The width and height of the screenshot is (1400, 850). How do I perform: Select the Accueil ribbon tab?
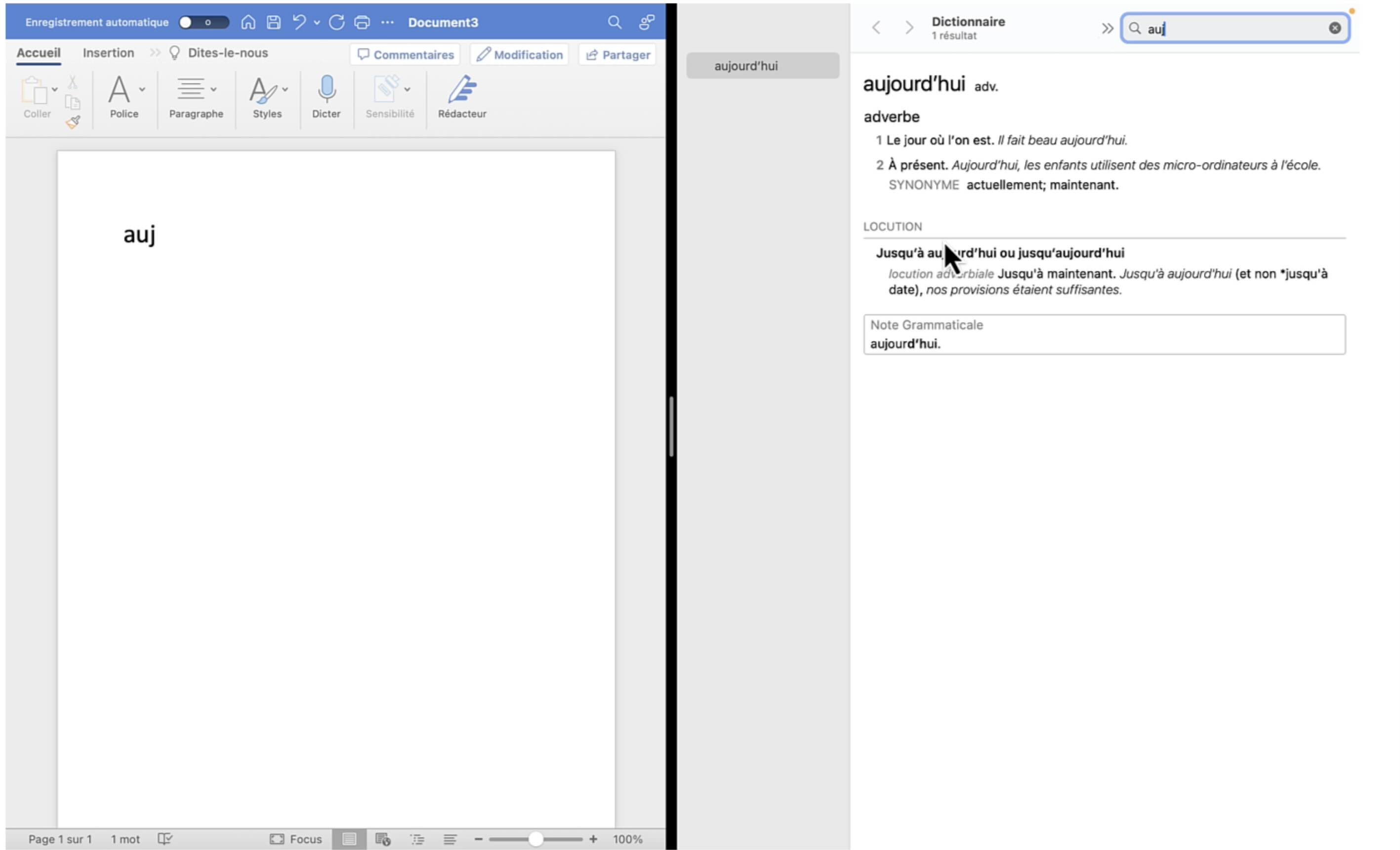tap(38, 53)
